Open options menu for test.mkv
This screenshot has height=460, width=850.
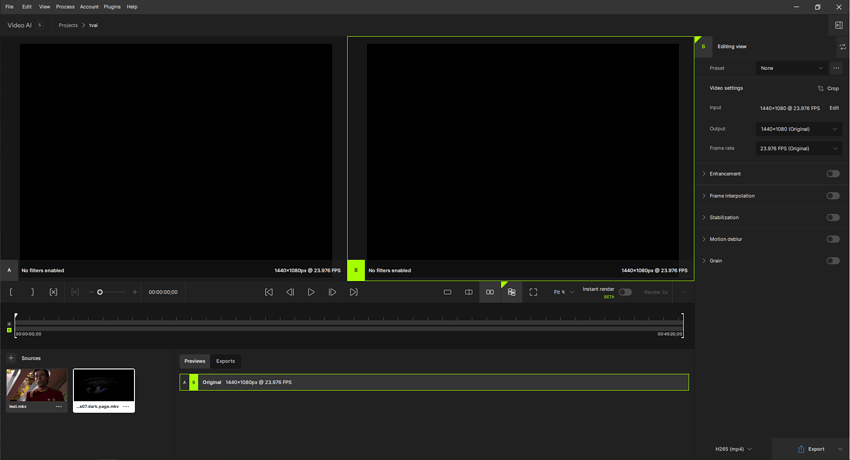pos(59,406)
